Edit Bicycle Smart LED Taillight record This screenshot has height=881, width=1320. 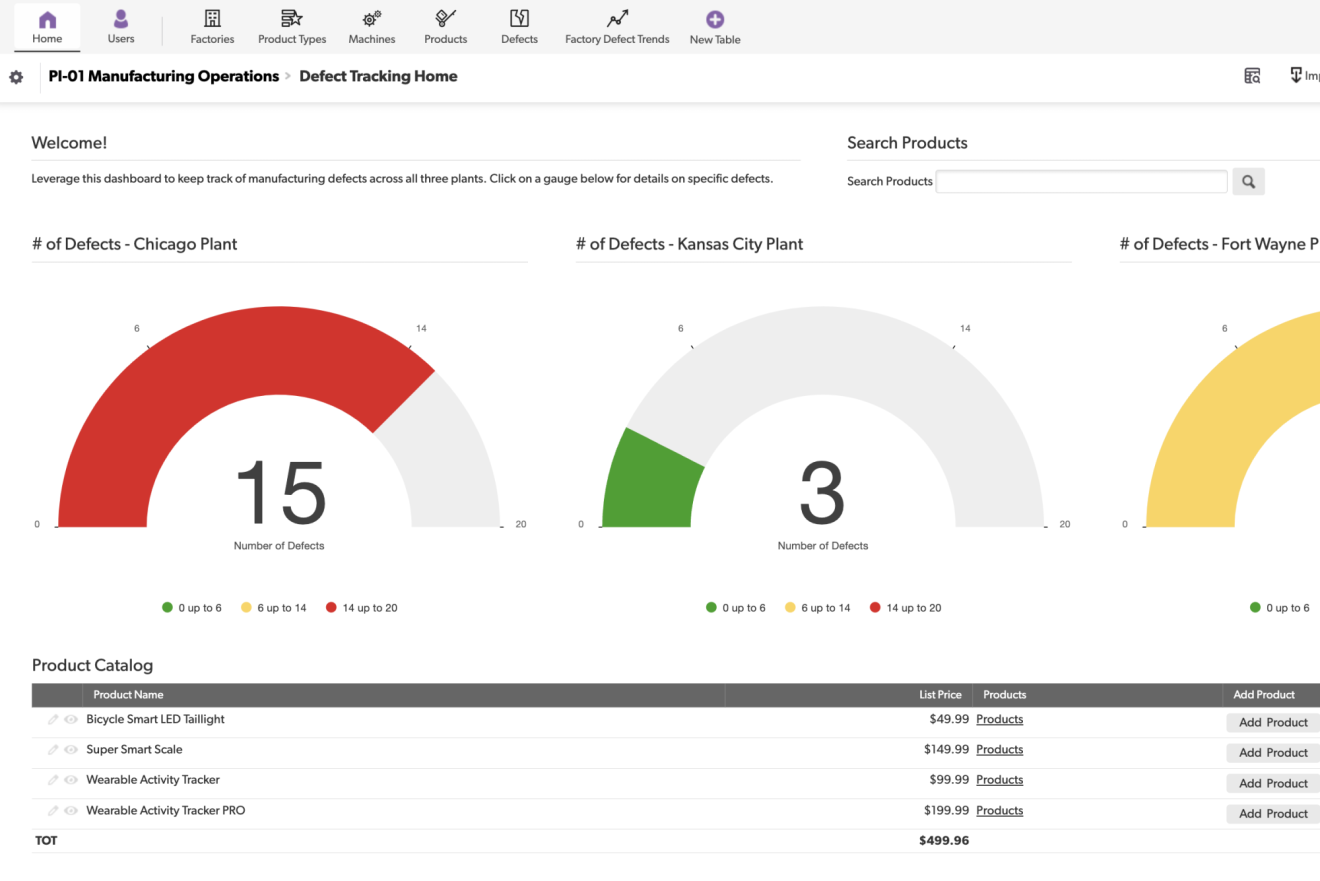click(53, 719)
